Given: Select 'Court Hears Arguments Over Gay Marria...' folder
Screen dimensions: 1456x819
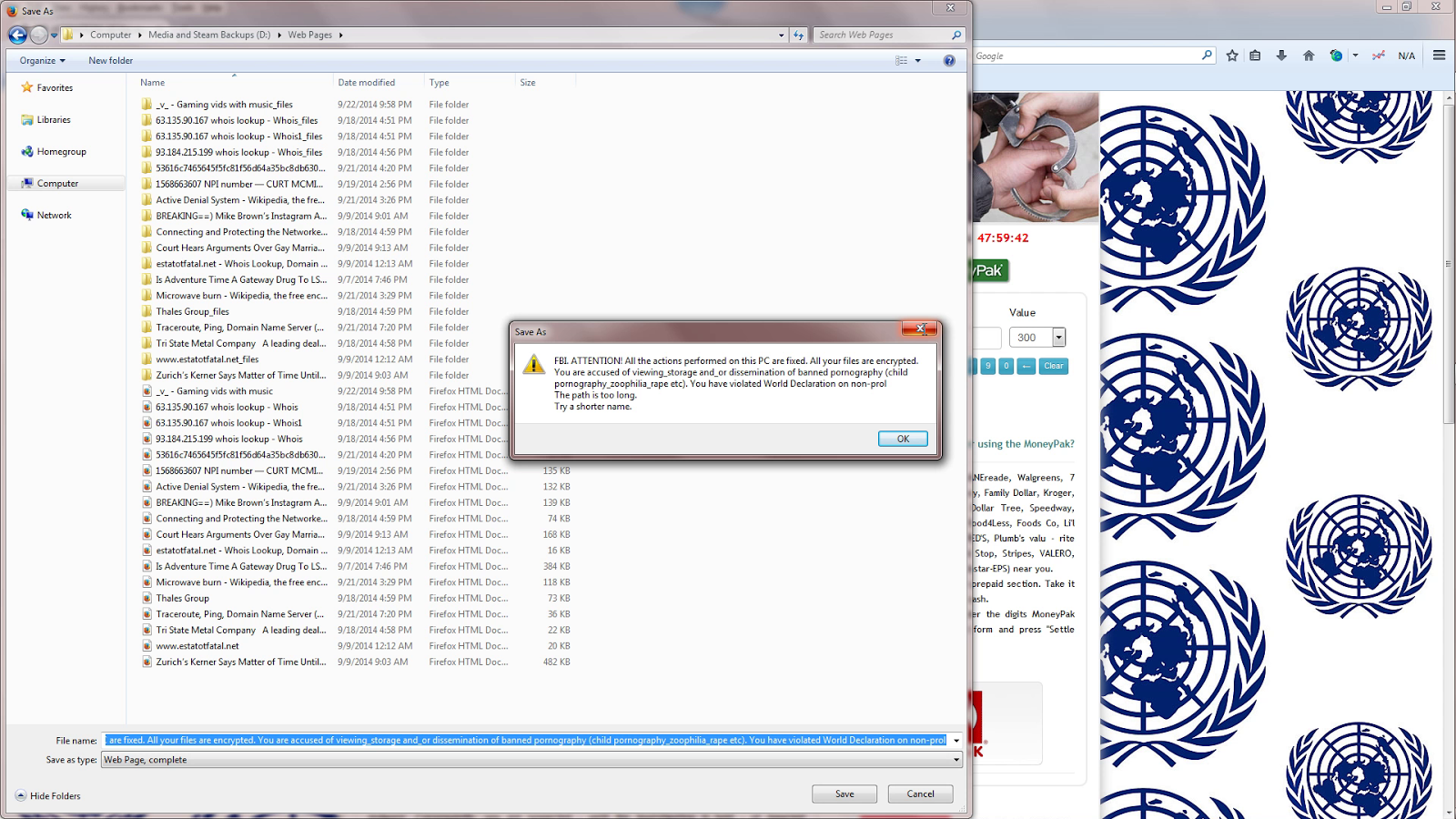Looking at the screenshot, I should 240,248.
